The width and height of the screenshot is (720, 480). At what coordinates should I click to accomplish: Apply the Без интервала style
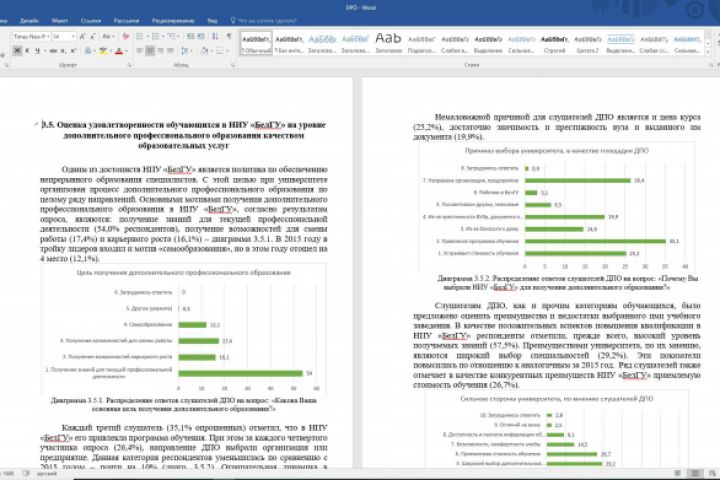pyautogui.click(x=289, y=43)
